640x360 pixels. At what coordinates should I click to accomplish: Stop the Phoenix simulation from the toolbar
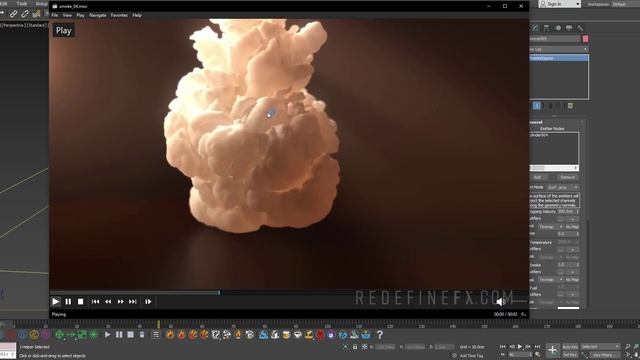[x=130, y=335]
